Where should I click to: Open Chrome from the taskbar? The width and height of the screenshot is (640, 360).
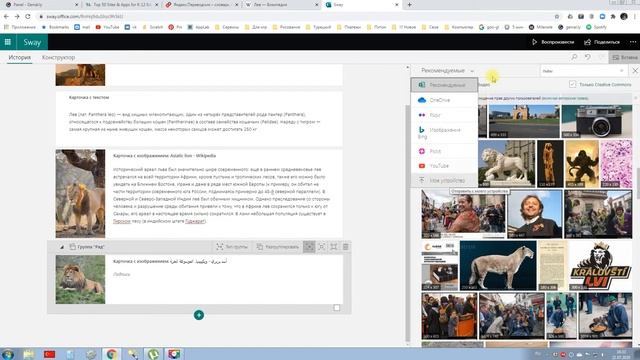coord(112,354)
